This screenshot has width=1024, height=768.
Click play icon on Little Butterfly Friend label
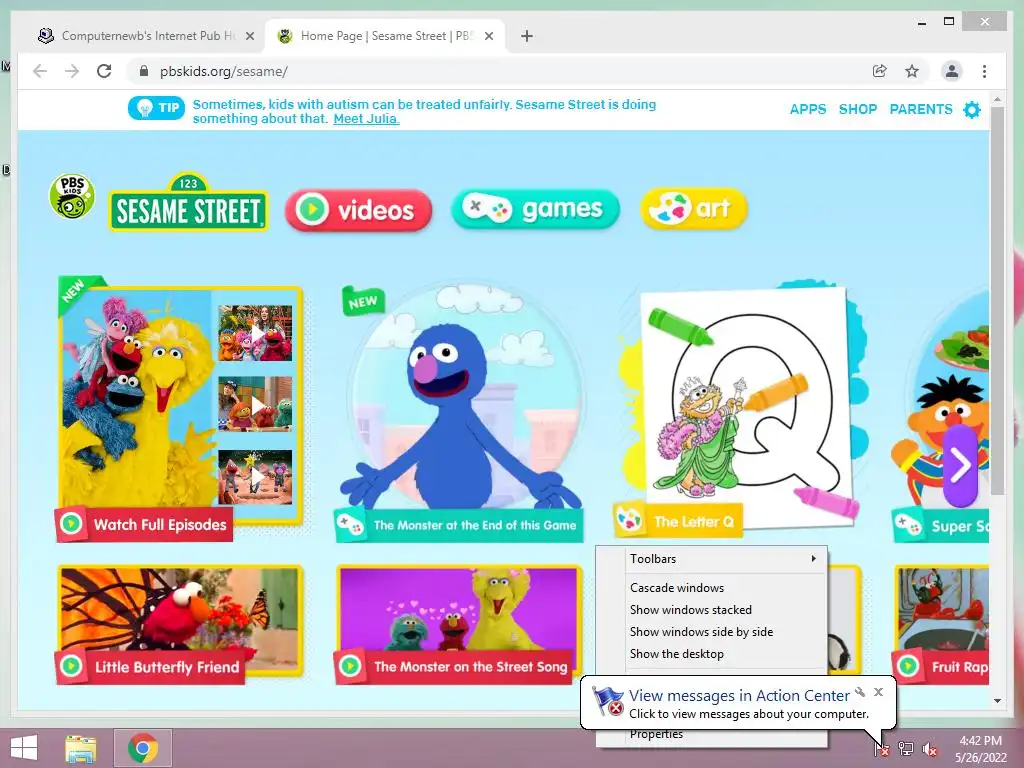71,666
